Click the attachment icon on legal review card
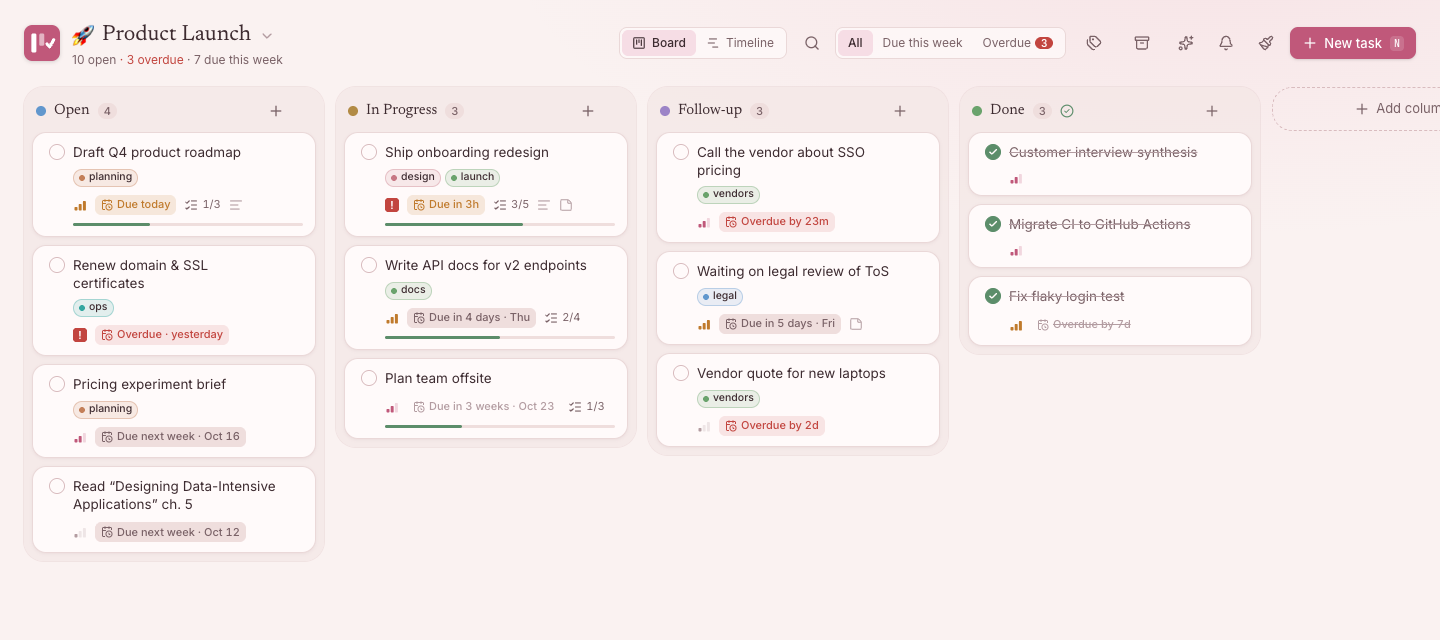Viewport: 1440px width, 640px height. [856, 324]
